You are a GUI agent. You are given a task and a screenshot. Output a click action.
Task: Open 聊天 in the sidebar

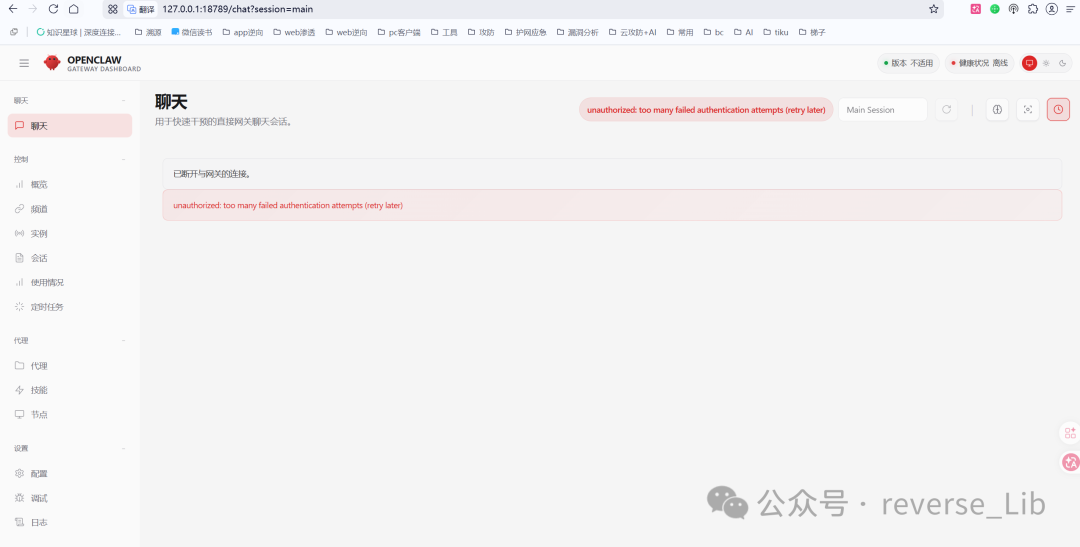click(x=70, y=125)
